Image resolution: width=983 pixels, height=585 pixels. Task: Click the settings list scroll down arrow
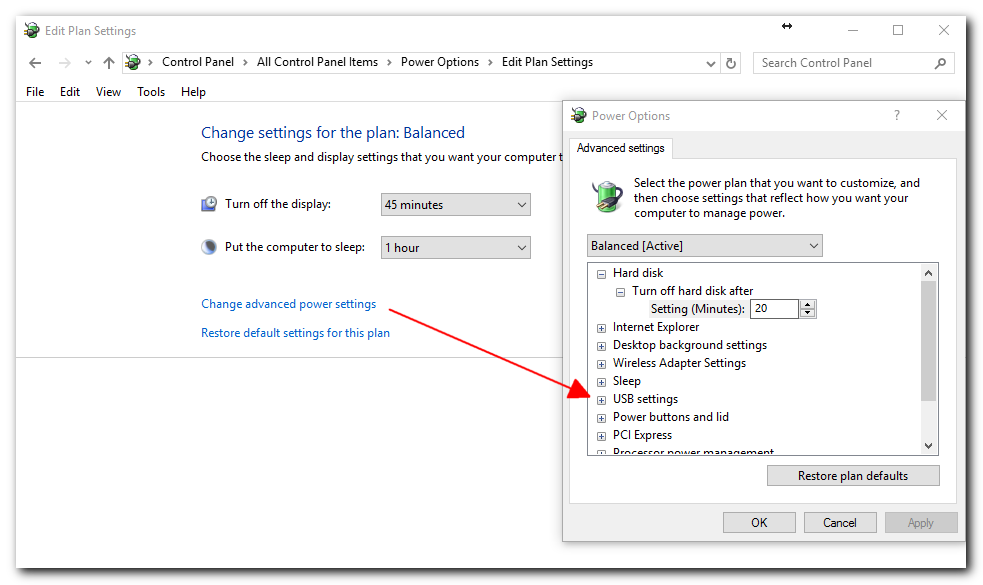pyautogui.click(x=928, y=446)
